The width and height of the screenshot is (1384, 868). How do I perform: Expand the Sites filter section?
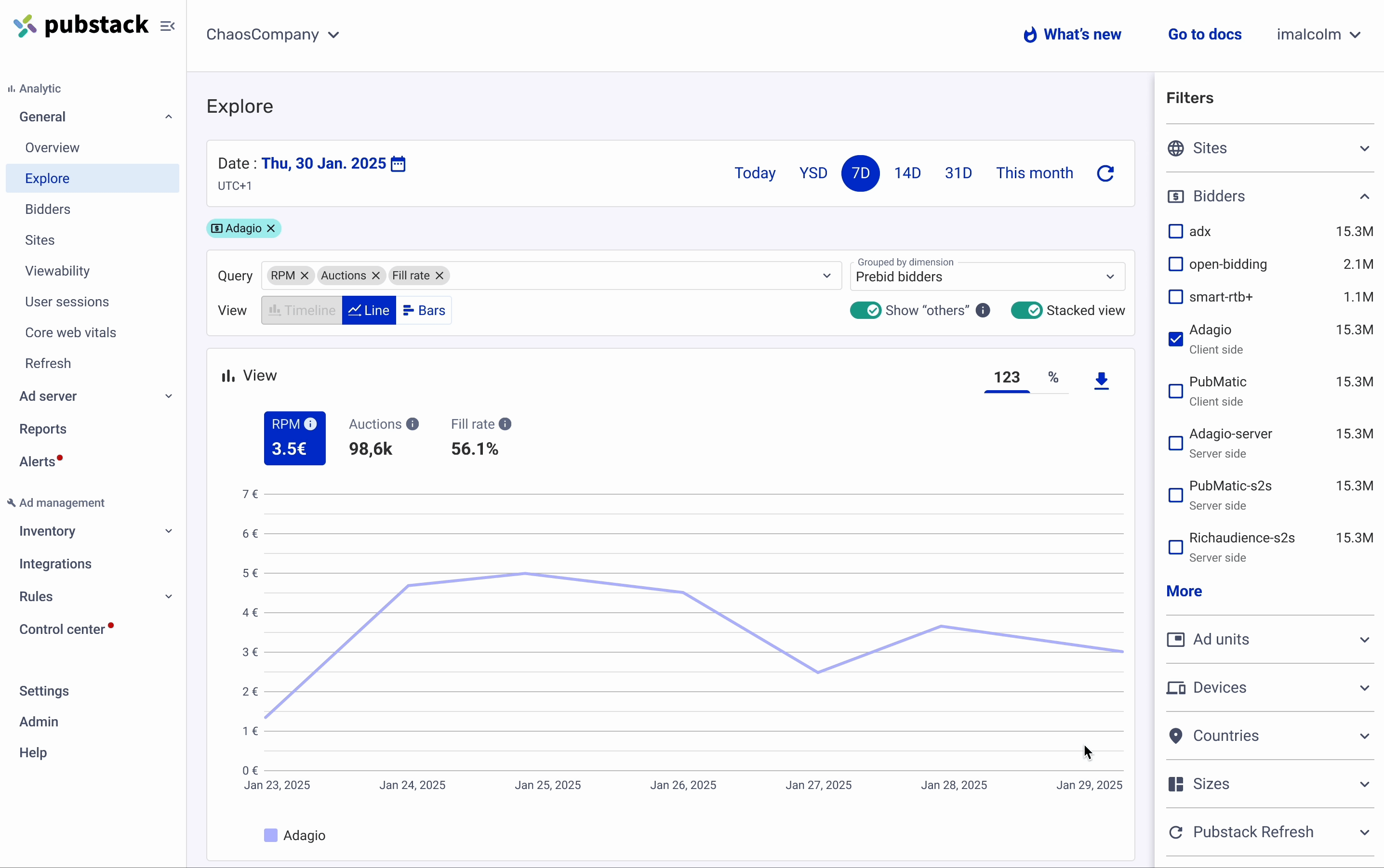1364,149
